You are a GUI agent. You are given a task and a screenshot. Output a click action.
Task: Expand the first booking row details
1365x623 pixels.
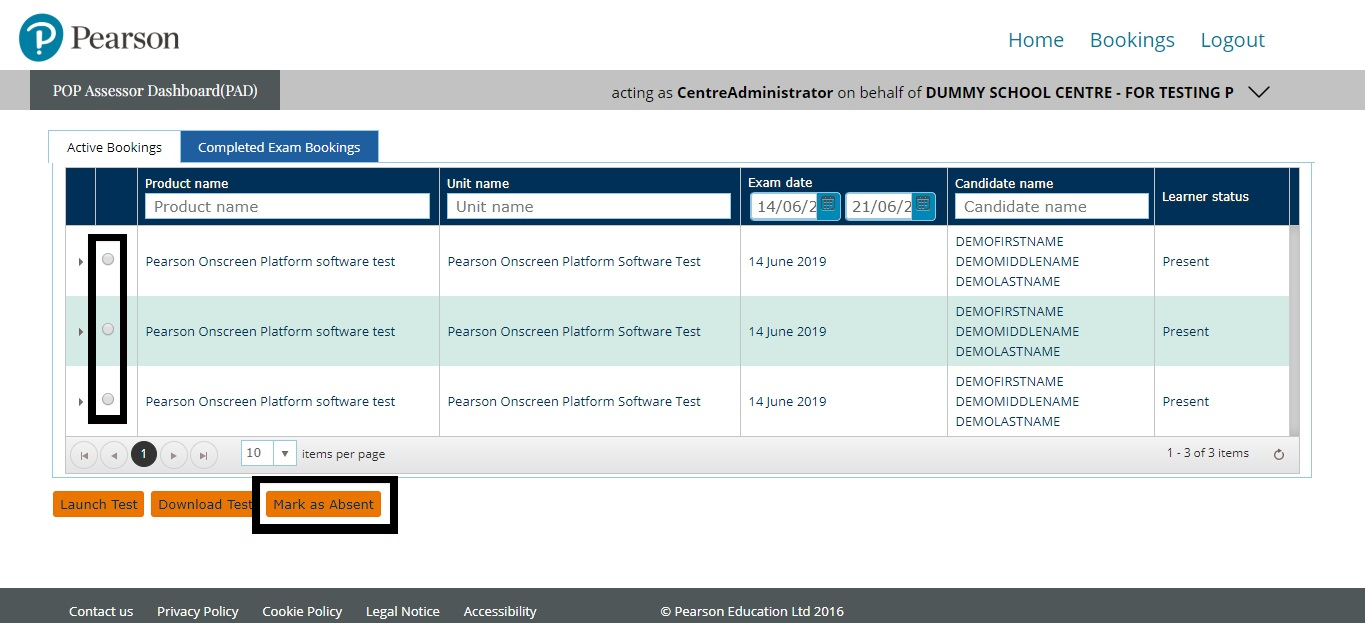(80, 261)
